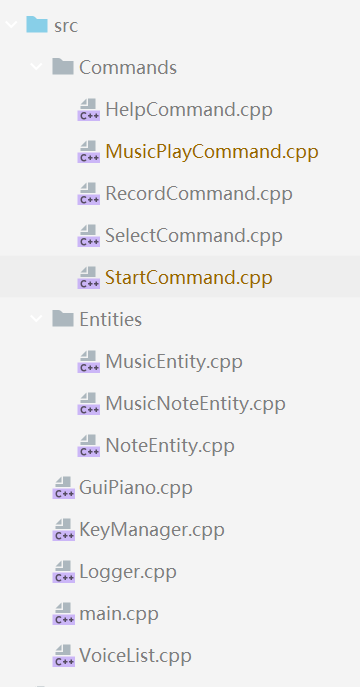Click the C++ icon beside GuiPiano.cpp

tap(64, 488)
